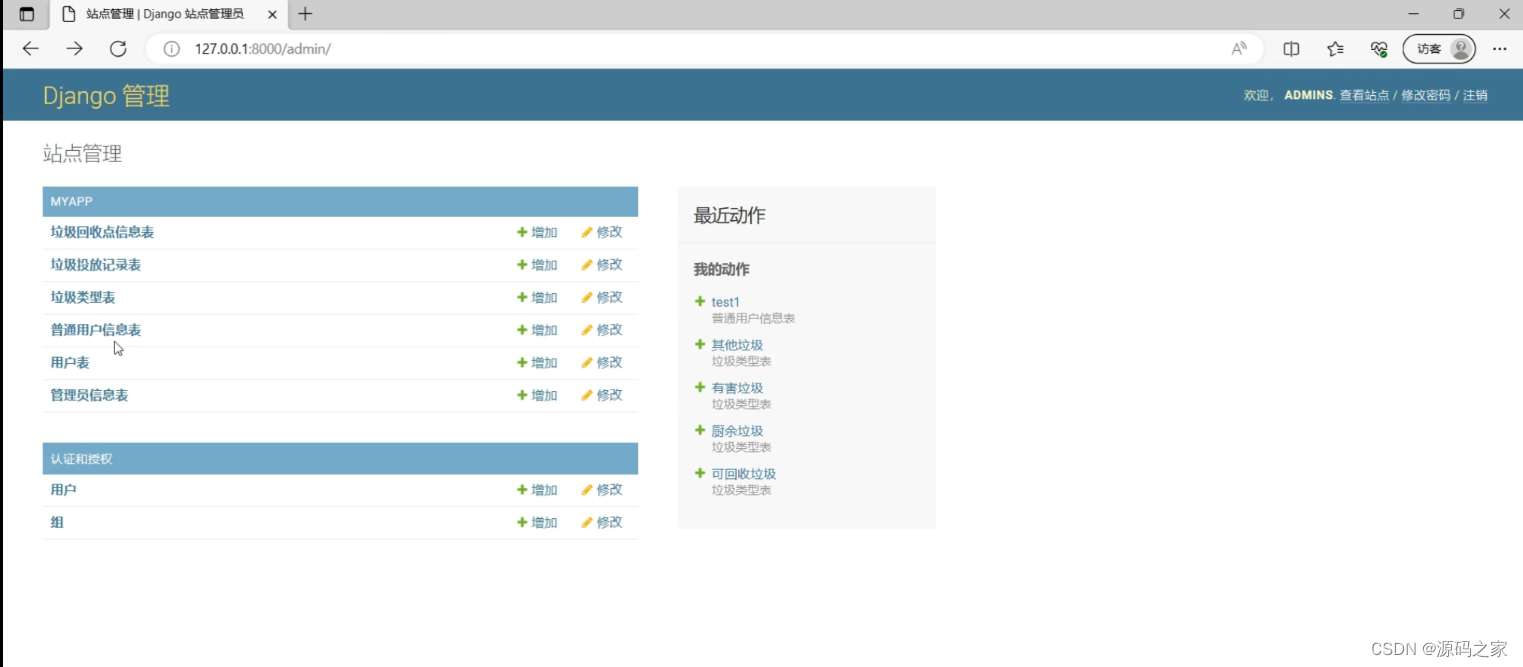
Task: Reload the admin page
Action: pos(118,48)
